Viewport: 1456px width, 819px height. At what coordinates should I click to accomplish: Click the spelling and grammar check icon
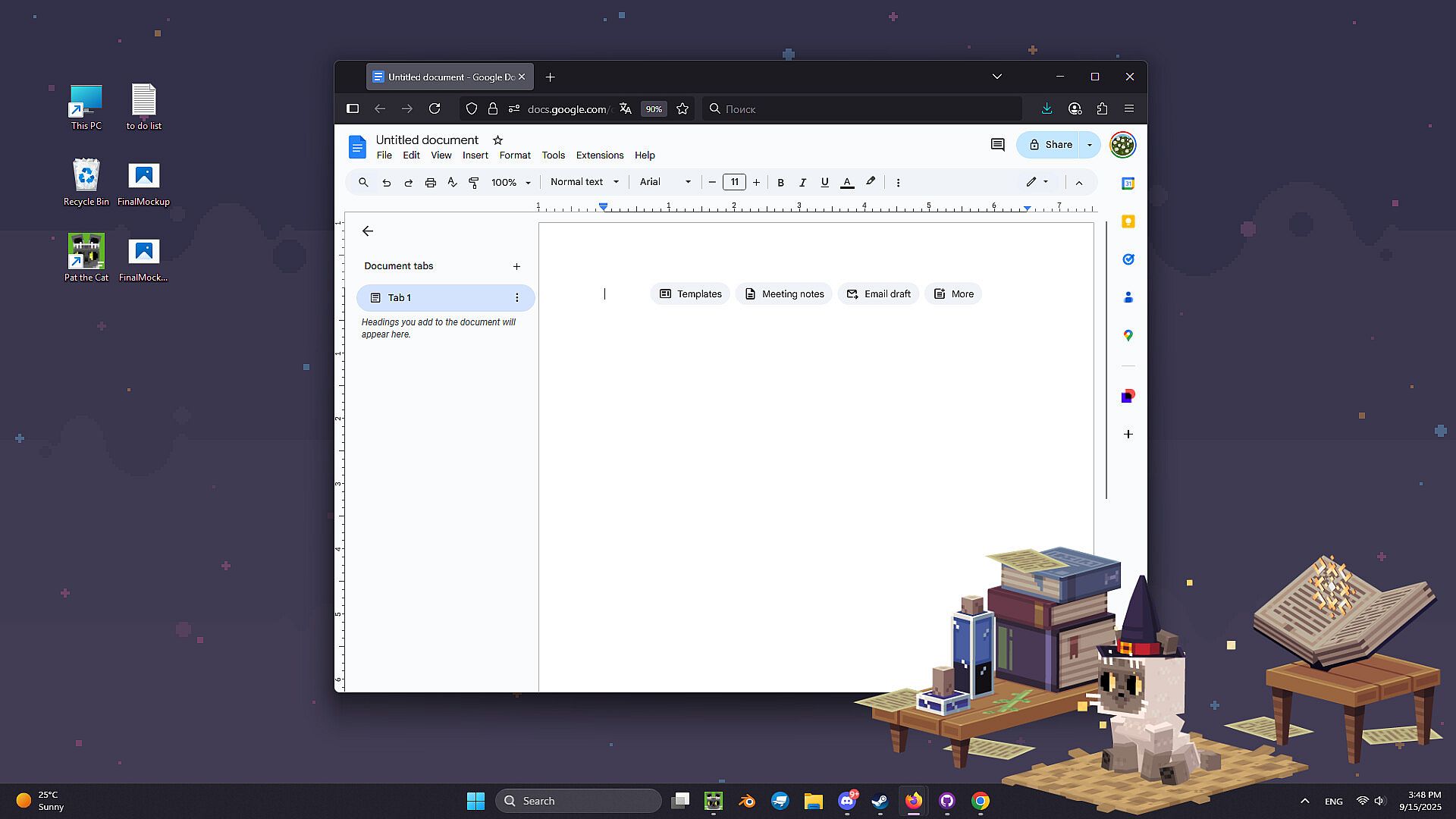pos(452,183)
